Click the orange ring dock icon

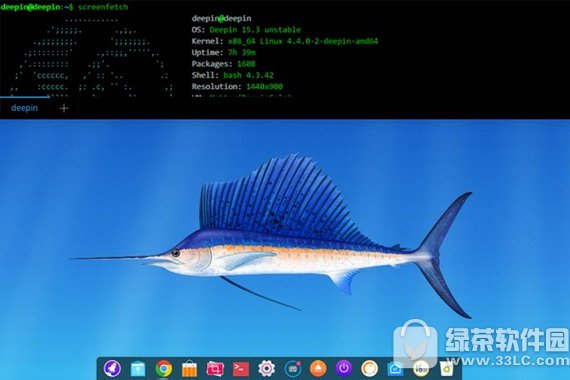369,369
